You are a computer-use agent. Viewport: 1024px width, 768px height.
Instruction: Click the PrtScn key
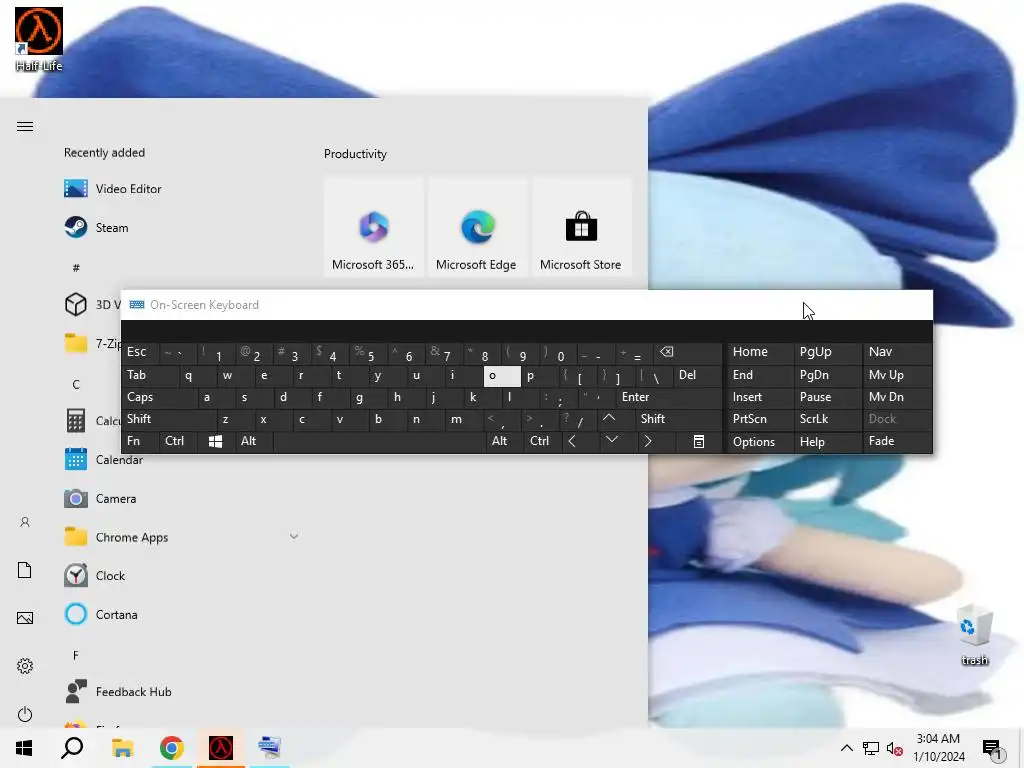tap(760, 419)
